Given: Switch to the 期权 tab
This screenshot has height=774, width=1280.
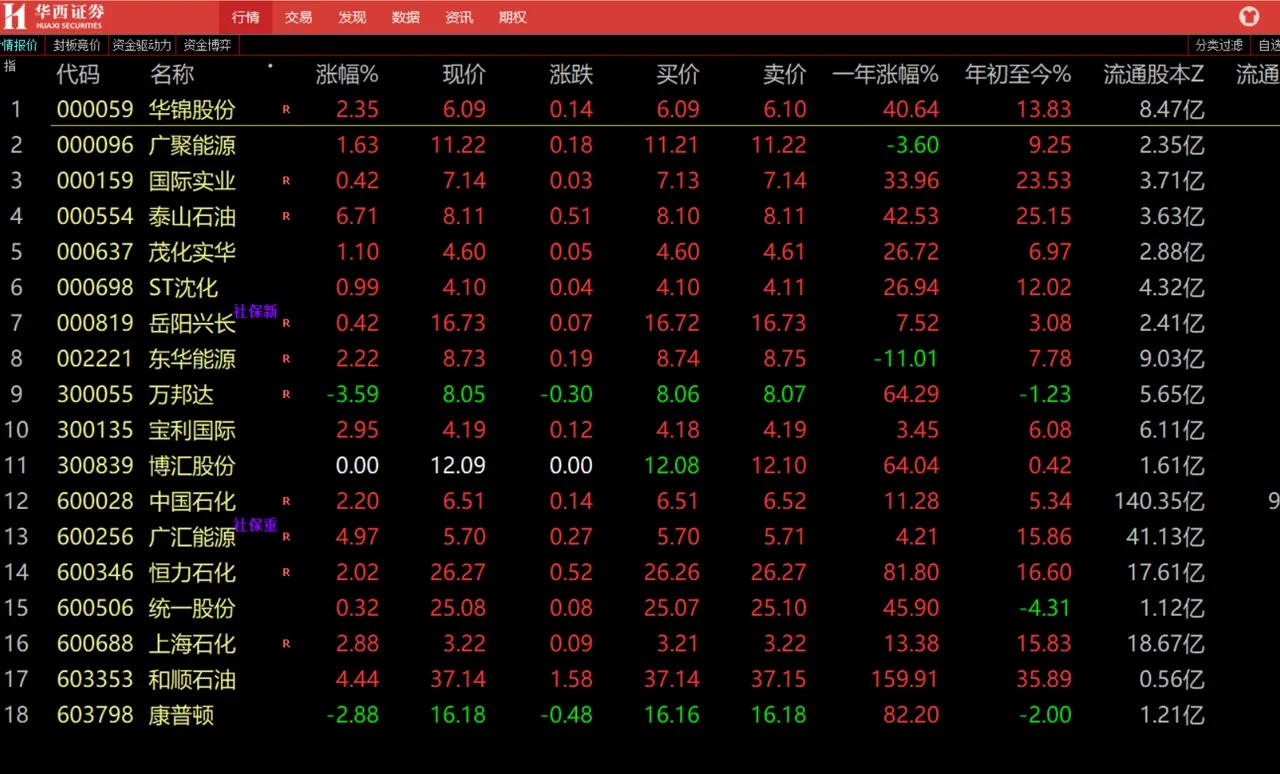Looking at the screenshot, I should [x=513, y=17].
